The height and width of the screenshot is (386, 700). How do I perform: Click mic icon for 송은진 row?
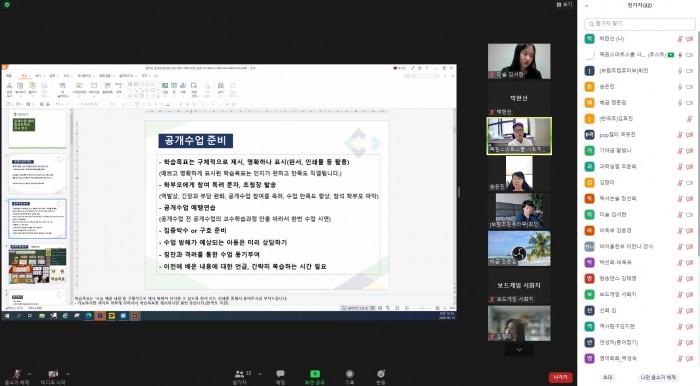(680, 87)
